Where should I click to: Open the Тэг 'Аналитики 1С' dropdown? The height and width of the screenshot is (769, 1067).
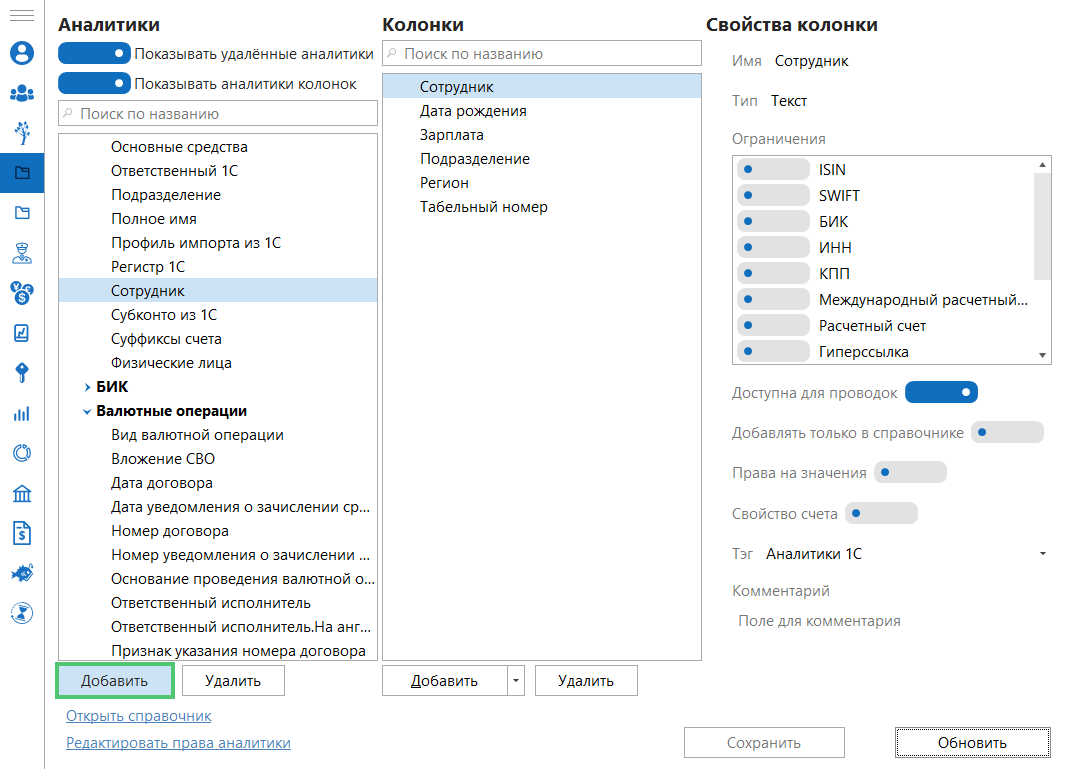coord(1042,554)
